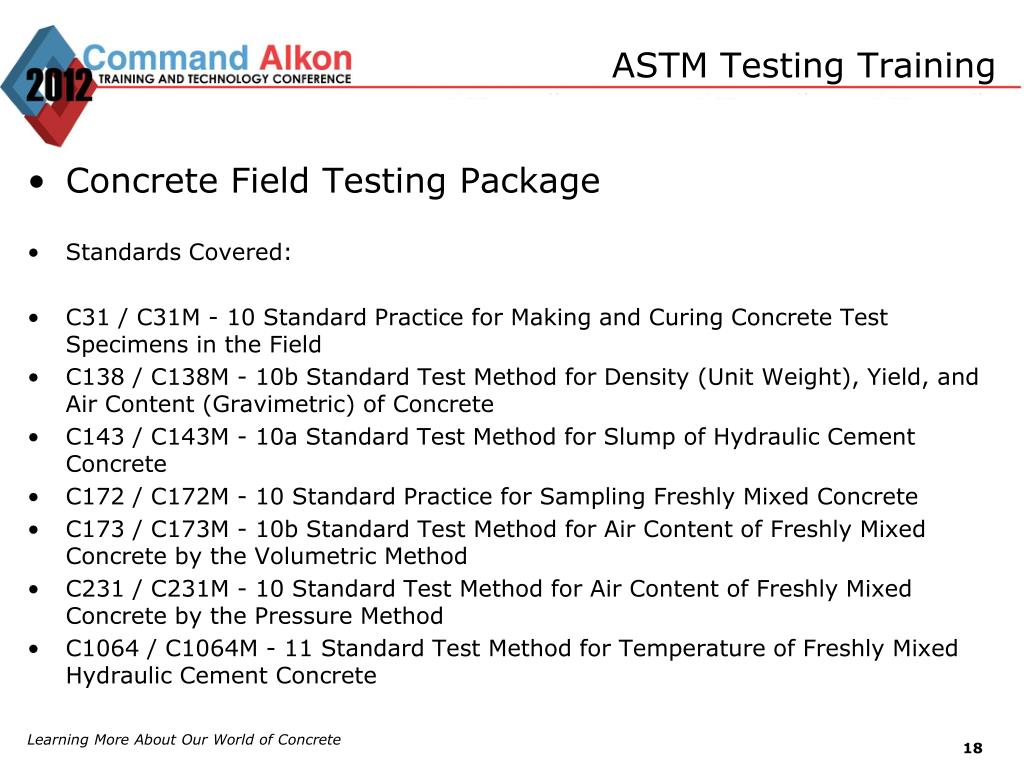
Task: Click the C172 / C172M sampling practice entry
Action: [492, 497]
